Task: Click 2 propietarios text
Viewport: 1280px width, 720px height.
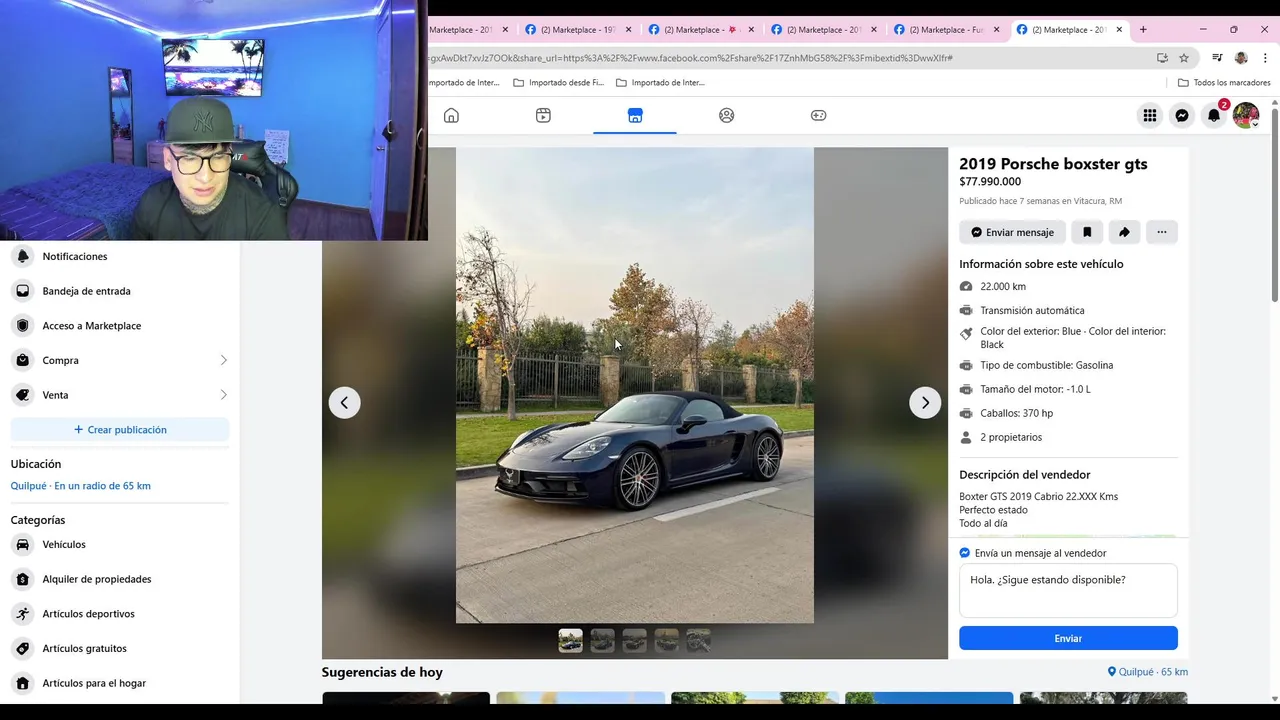Action: coord(1011,437)
